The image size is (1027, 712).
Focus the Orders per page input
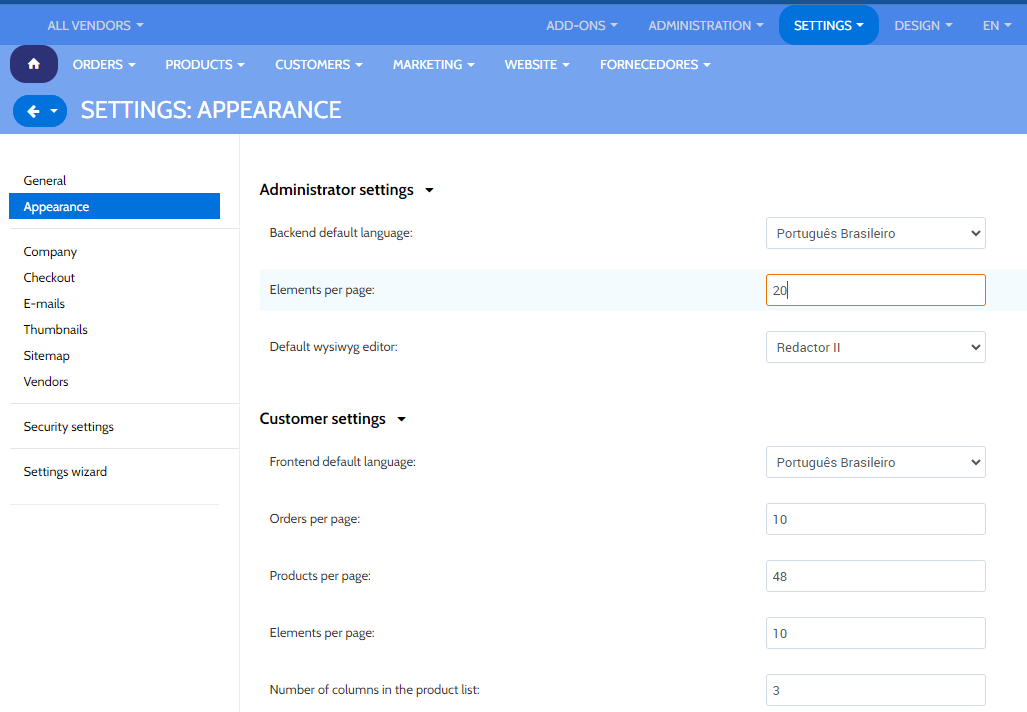click(x=875, y=520)
